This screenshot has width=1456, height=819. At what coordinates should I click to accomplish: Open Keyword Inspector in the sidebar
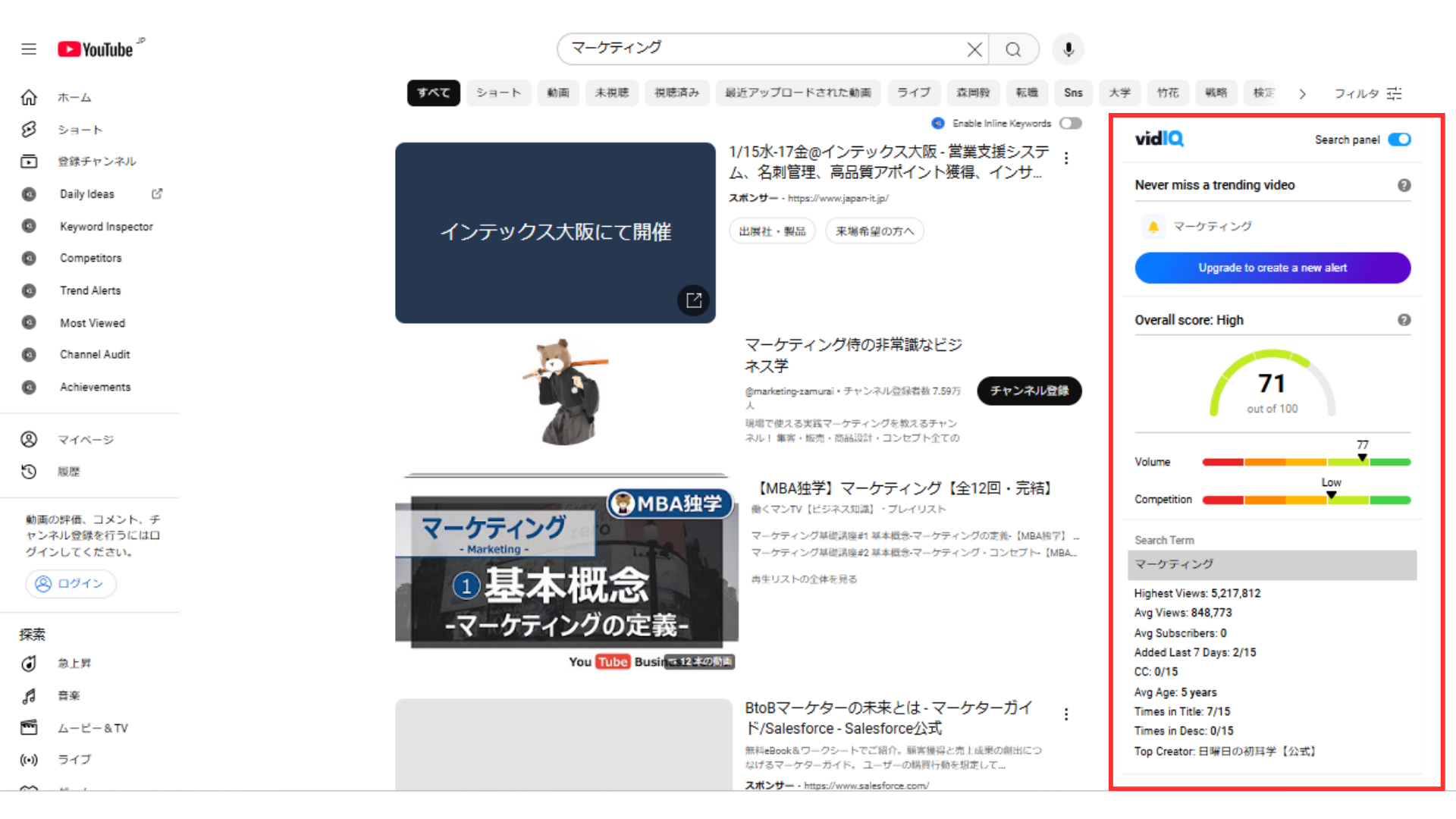pos(106,227)
